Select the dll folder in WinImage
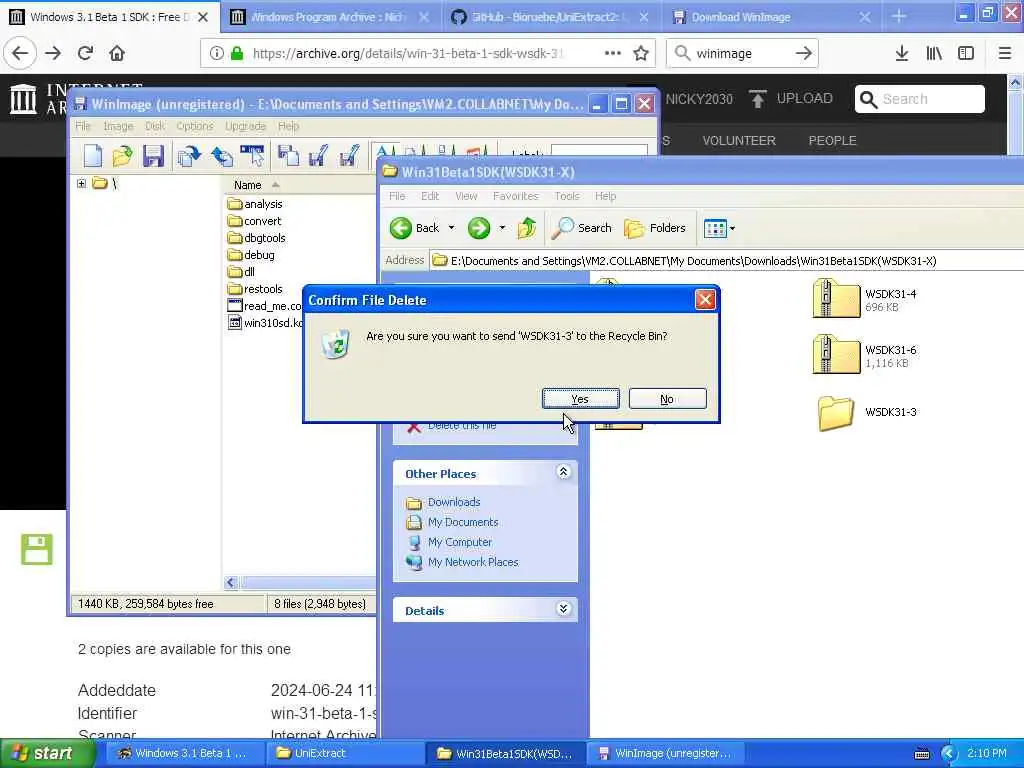 point(242,272)
